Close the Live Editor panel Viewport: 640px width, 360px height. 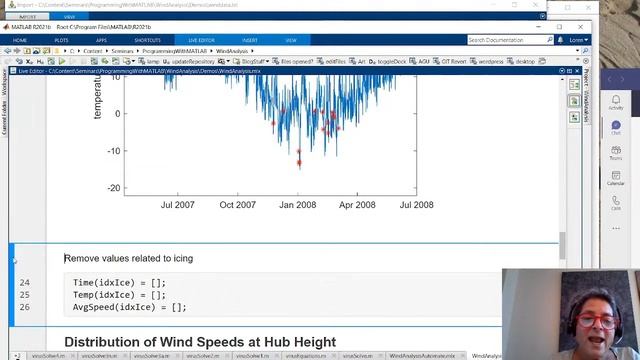point(577,71)
